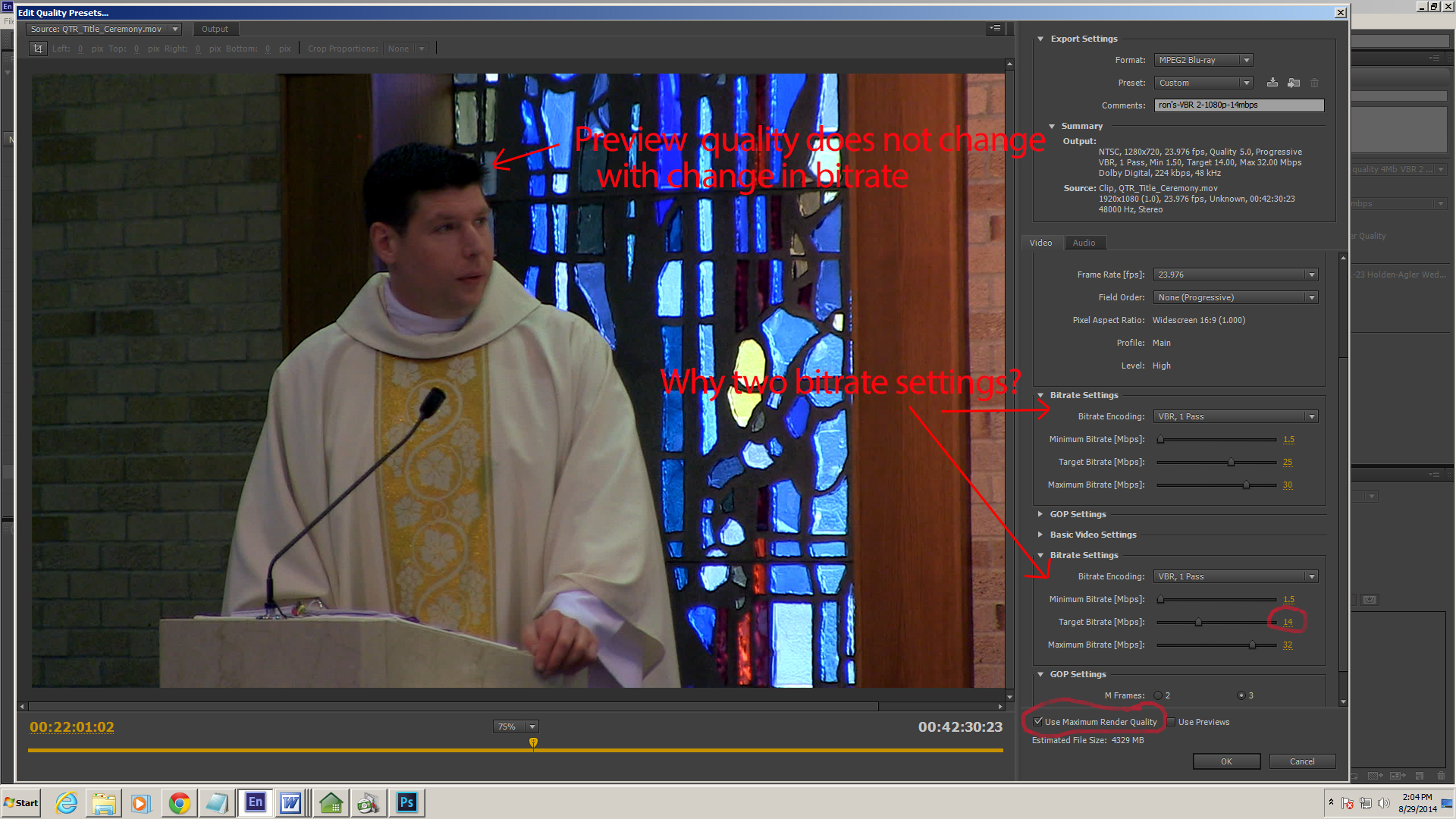Click the crop tool icon
The image size is (1456, 819).
[38, 49]
